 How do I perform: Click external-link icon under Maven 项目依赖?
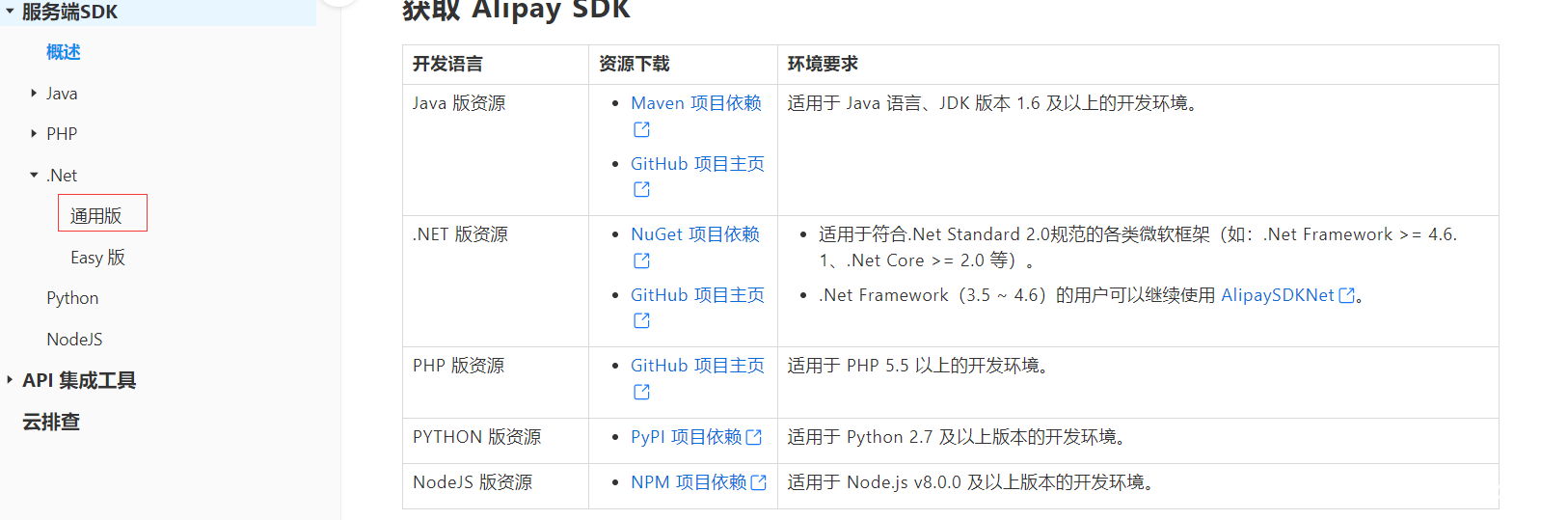641,129
